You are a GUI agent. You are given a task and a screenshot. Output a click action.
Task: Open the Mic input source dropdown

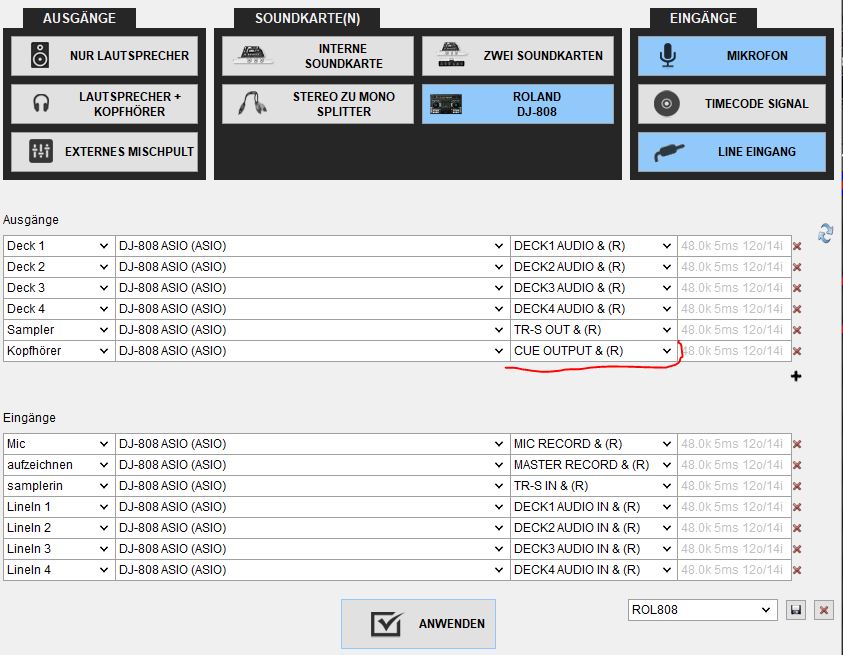tap(59, 444)
